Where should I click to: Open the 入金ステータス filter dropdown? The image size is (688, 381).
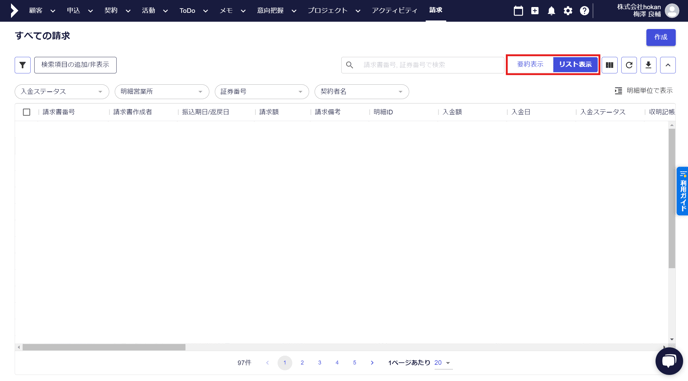tap(62, 91)
